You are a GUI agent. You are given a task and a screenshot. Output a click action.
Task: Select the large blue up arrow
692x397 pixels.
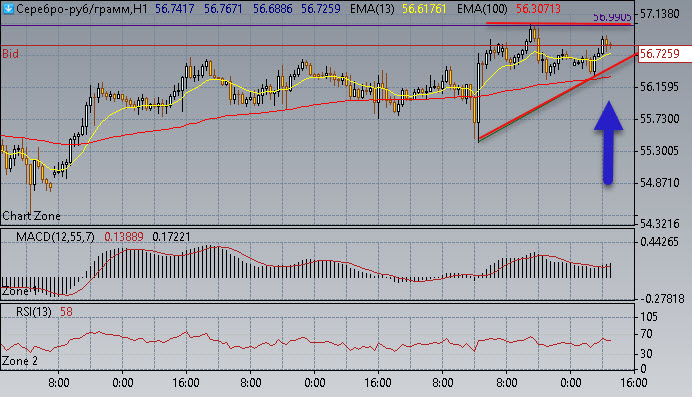tap(608, 142)
